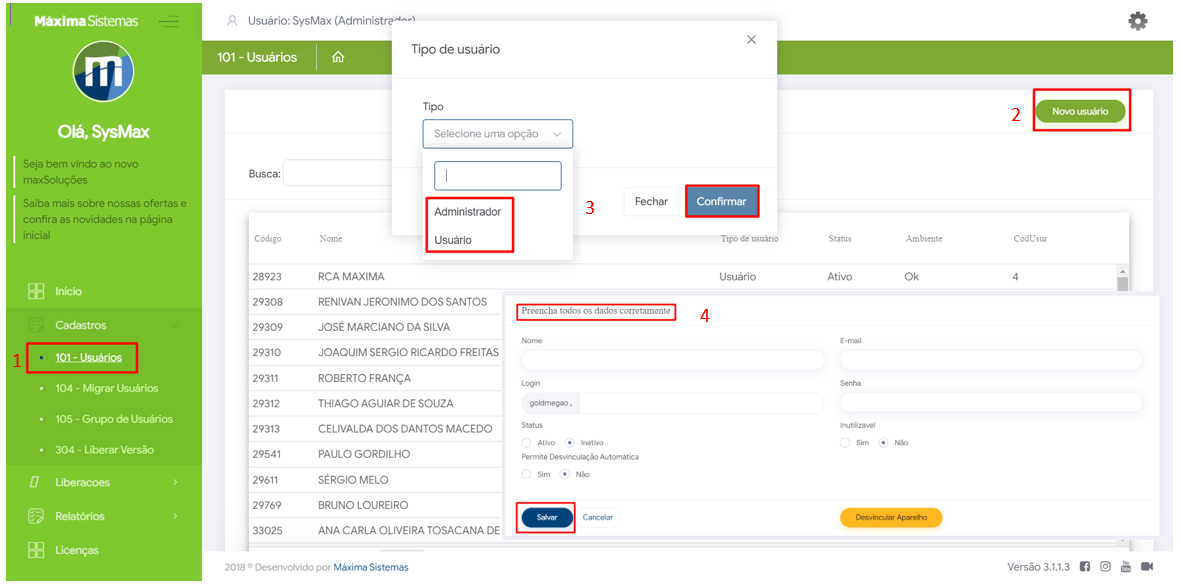Image resolution: width=1181 pixels, height=586 pixels.
Task: Click the table scrollbar up arrow
Action: pos(1122,271)
